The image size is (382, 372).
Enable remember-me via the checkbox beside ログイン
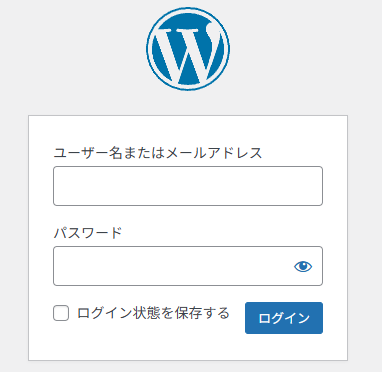click(x=61, y=313)
